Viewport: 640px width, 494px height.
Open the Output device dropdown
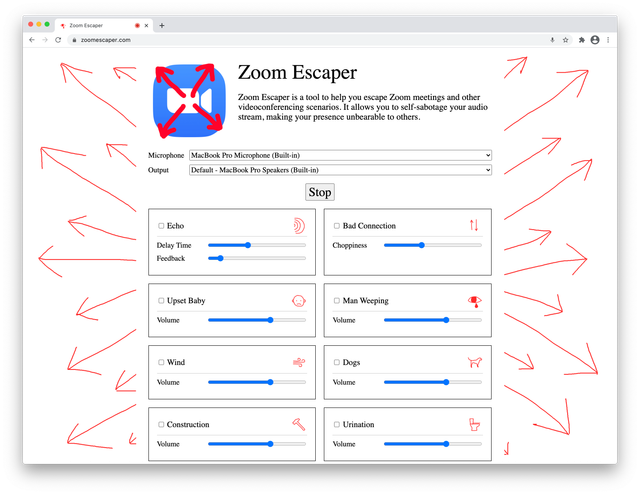[x=340, y=170]
